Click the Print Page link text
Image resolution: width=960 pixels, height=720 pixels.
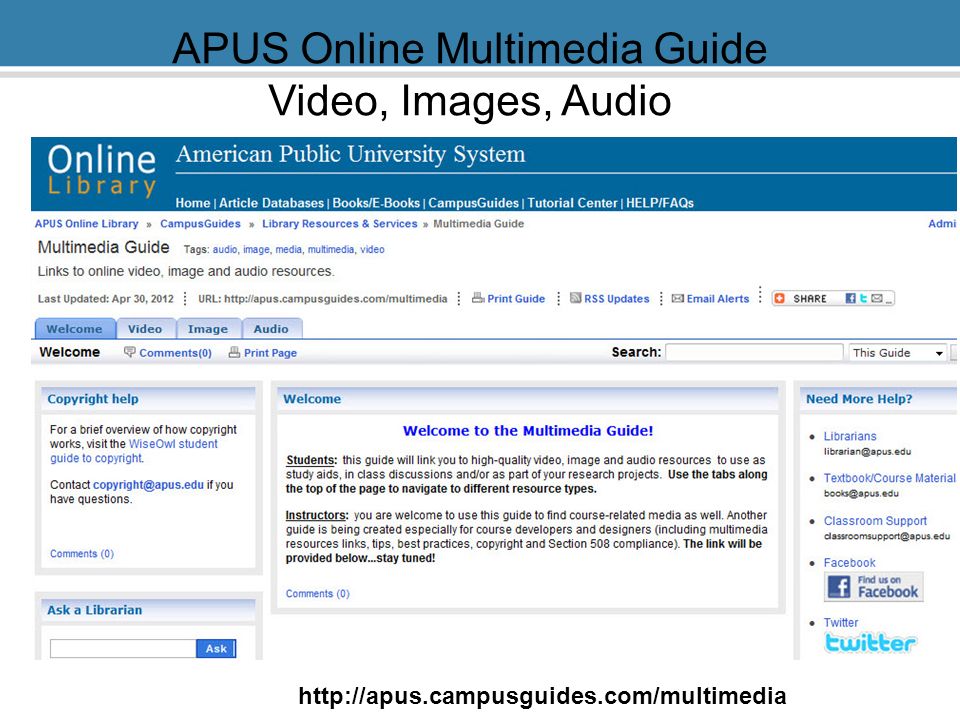(270, 353)
